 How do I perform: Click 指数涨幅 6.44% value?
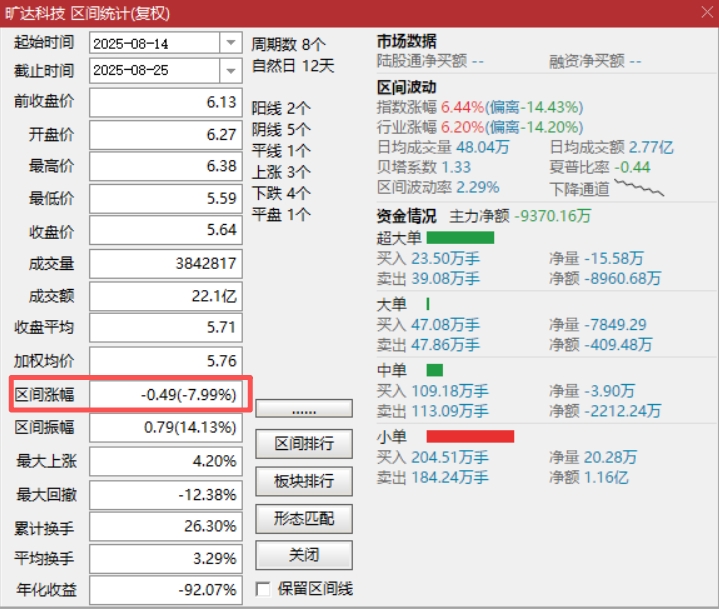(462, 107)
